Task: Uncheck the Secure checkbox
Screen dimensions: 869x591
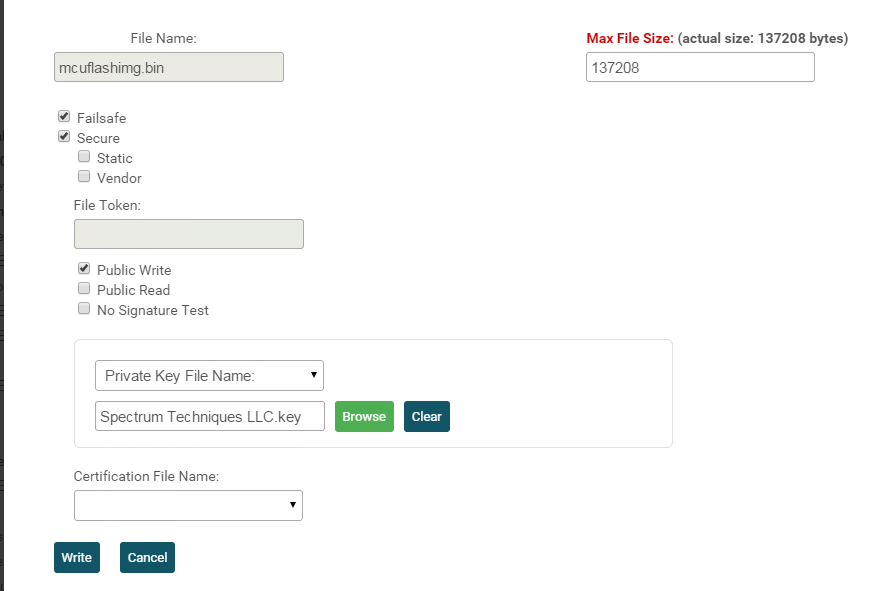Action: pos(64,137)
